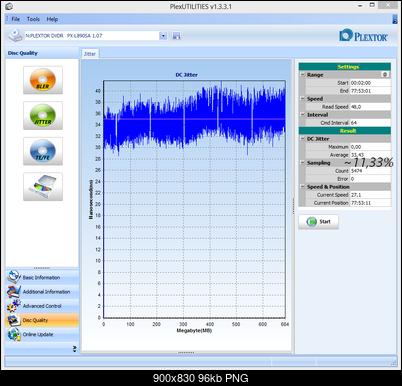Image resolution: width=402 pixels, height=386 pixels.
Task: Click the Basic Information icon
Action: click(x=14, y=277)
